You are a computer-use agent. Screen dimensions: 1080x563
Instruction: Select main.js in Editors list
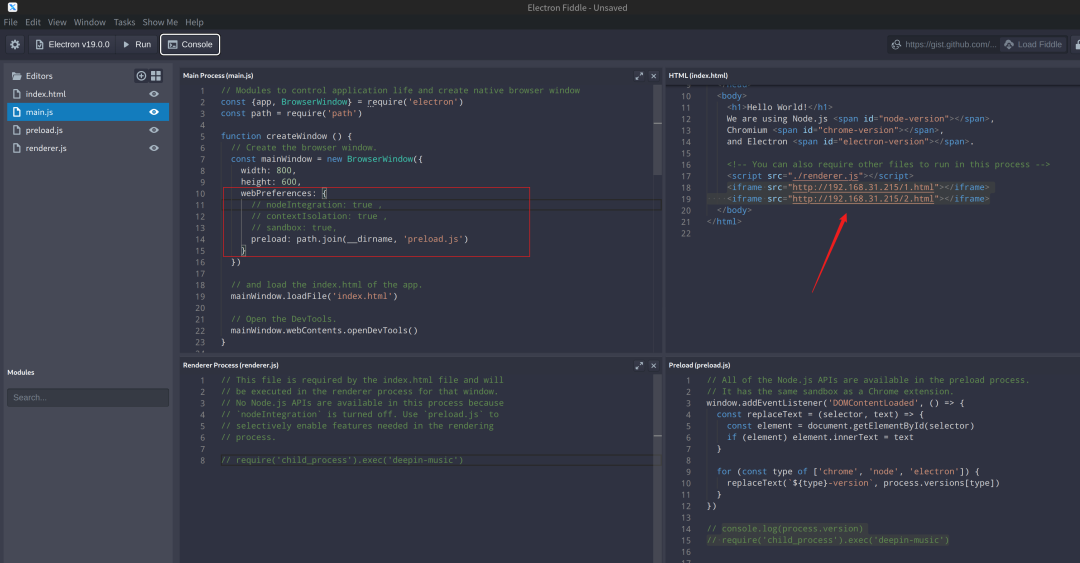pos(88,112)
